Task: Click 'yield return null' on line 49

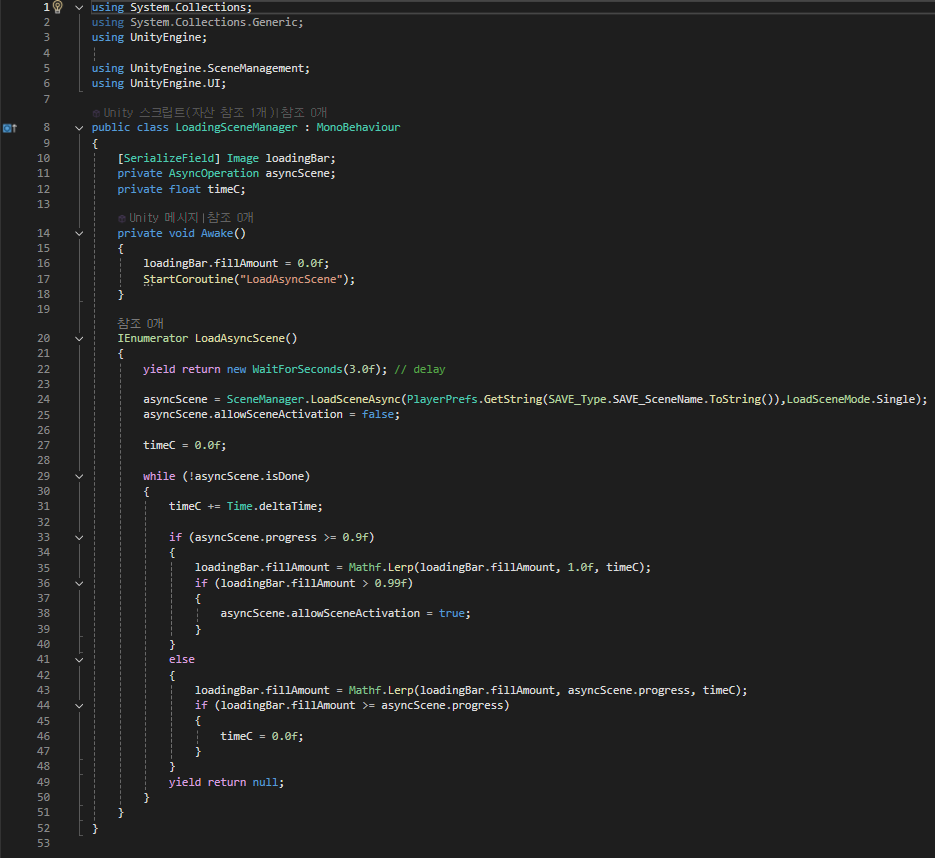Action: (224, 782)
